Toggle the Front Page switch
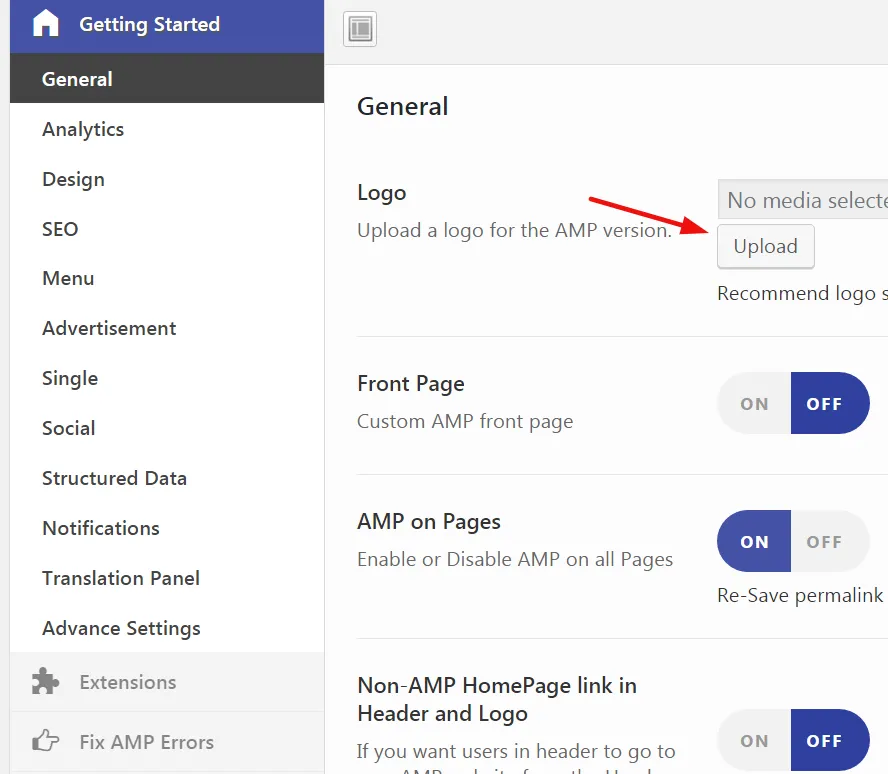 [x=793, y=403]
